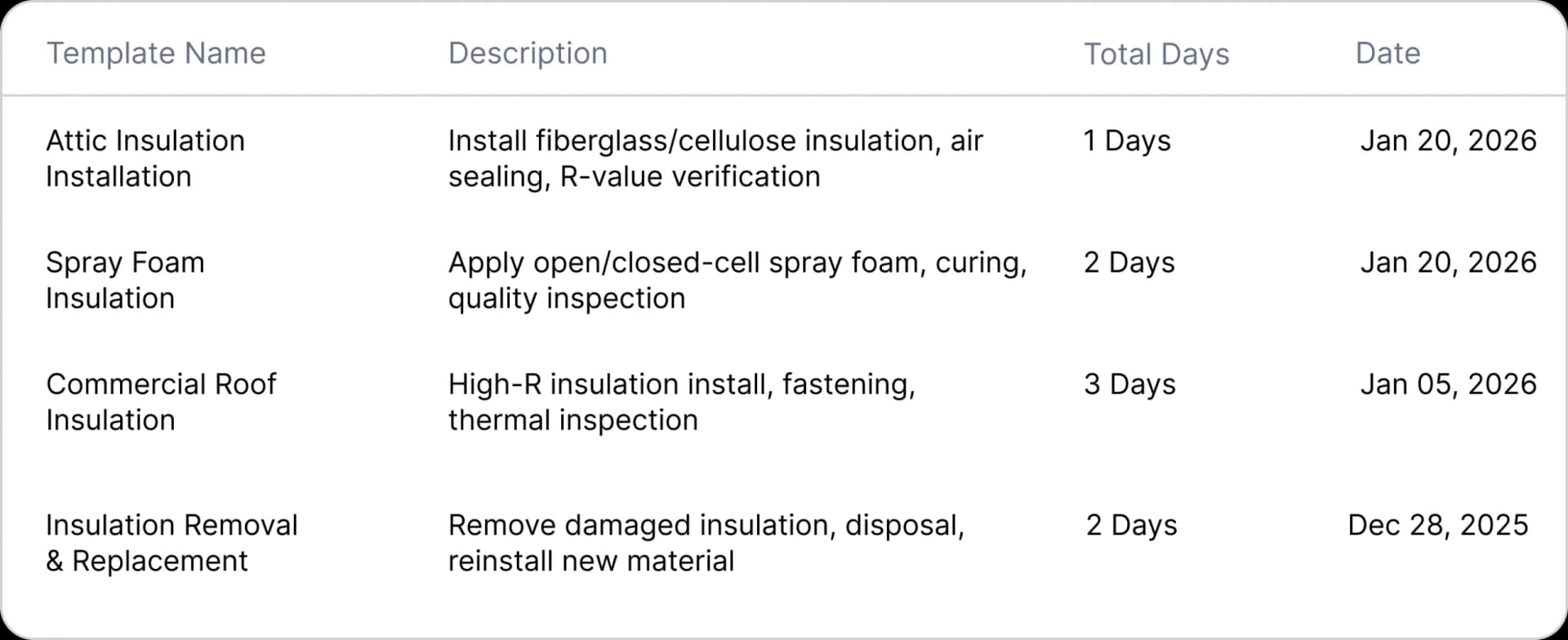This screenshot has width=1568, height=640.
Task: Open the Attic Insulation Installation template
Action: click(145, 158)
